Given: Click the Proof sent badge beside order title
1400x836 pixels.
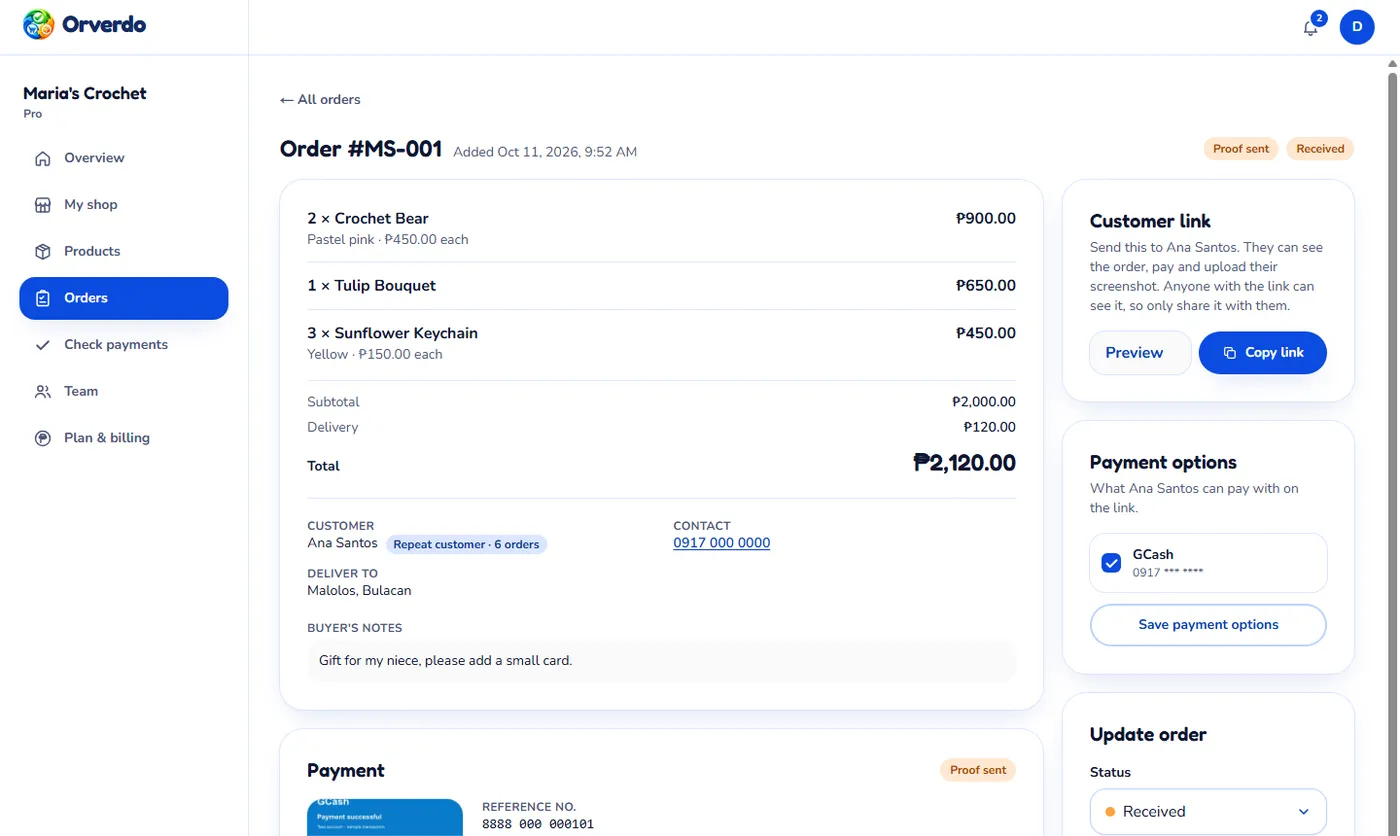Looking at the screenshot, I should (1241, 149).
